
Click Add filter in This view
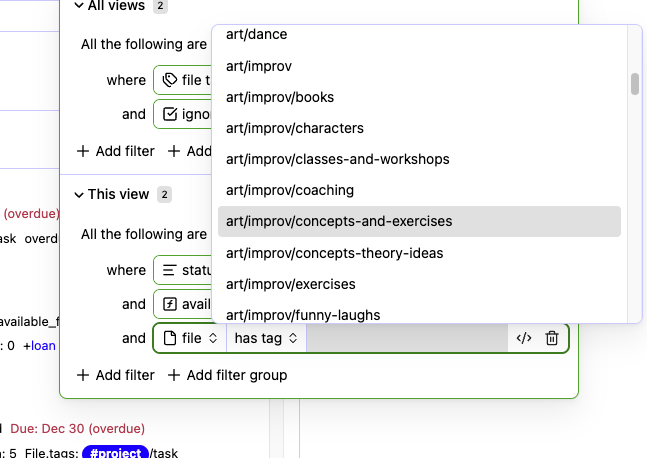(x=116, y=375)
